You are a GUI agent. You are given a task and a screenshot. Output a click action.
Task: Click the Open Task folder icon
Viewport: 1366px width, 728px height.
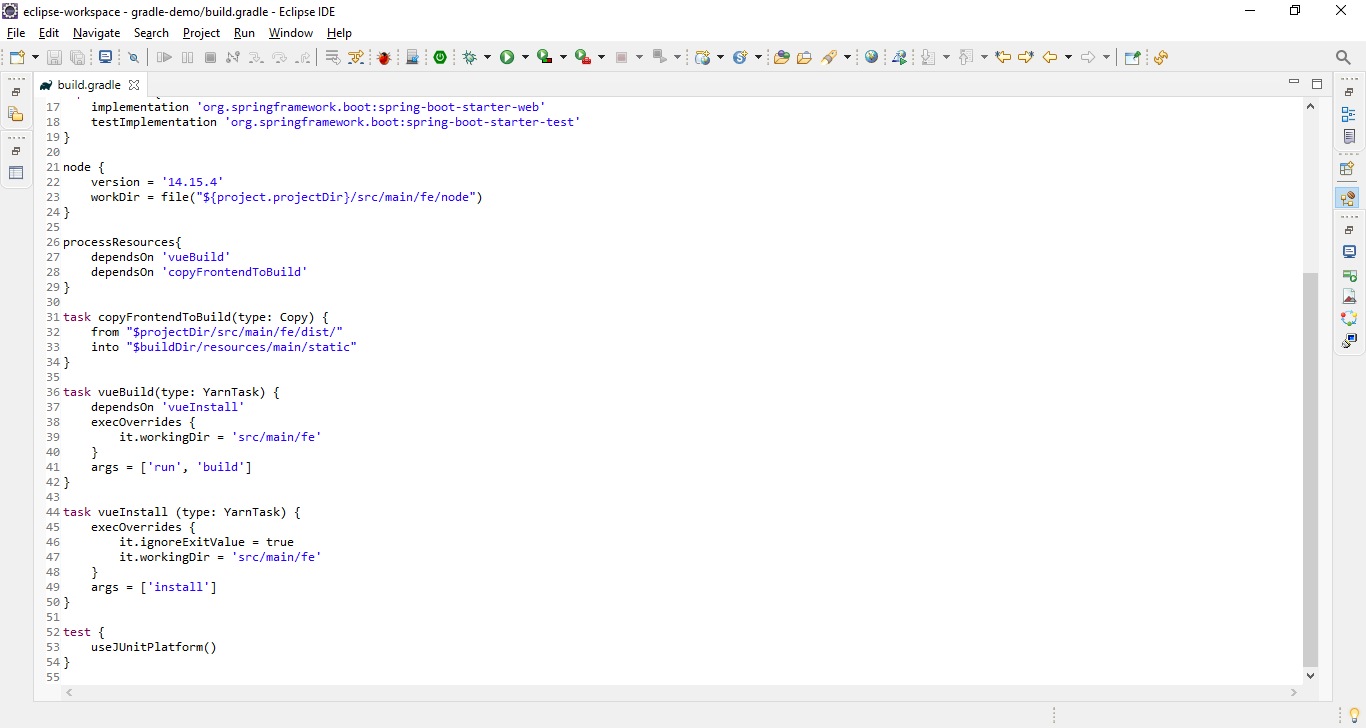click(804, 57)
